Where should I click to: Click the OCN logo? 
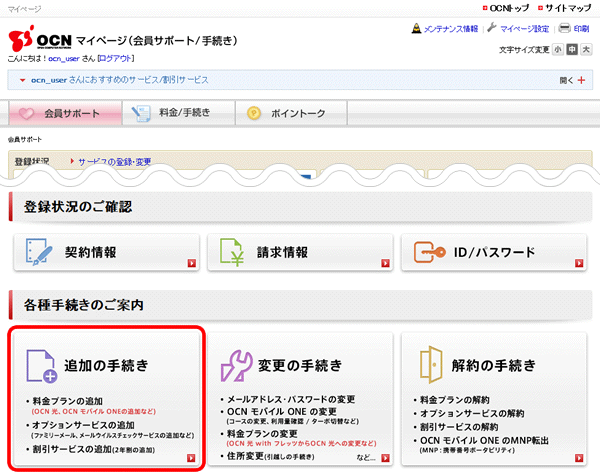[x=40, y=39]
